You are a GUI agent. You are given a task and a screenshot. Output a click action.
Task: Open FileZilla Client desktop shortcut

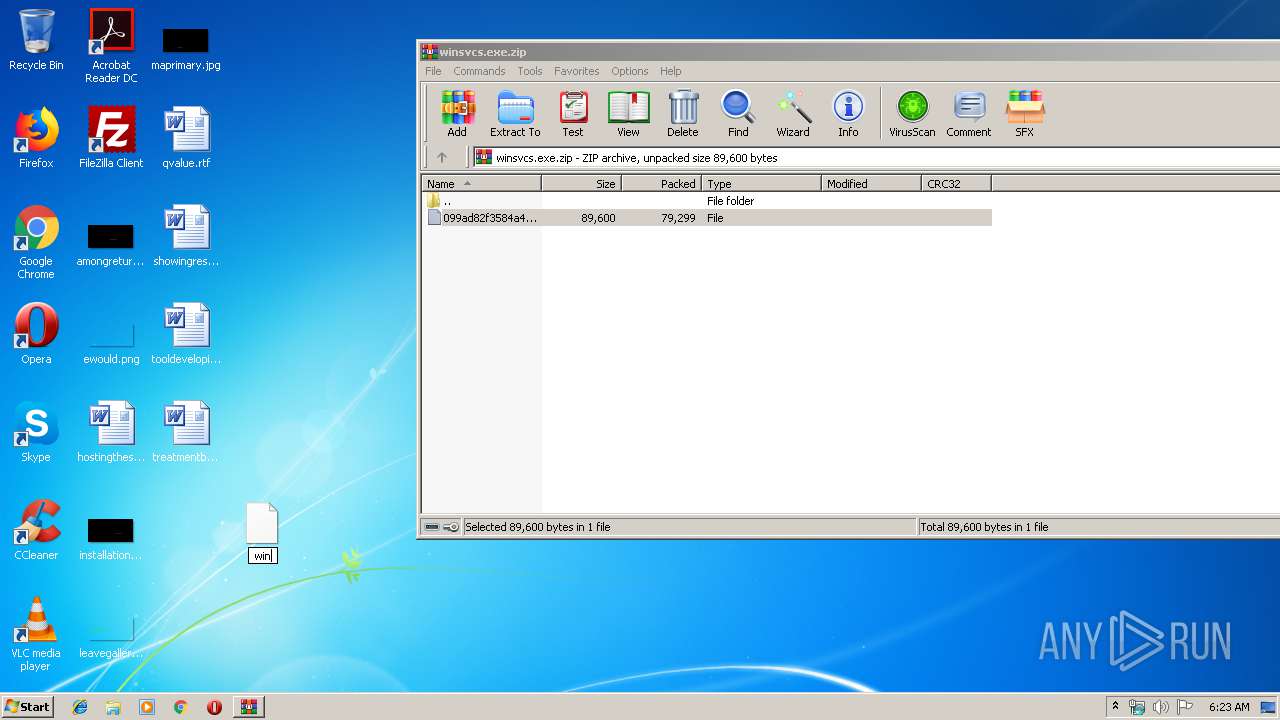tap(111, 138)
